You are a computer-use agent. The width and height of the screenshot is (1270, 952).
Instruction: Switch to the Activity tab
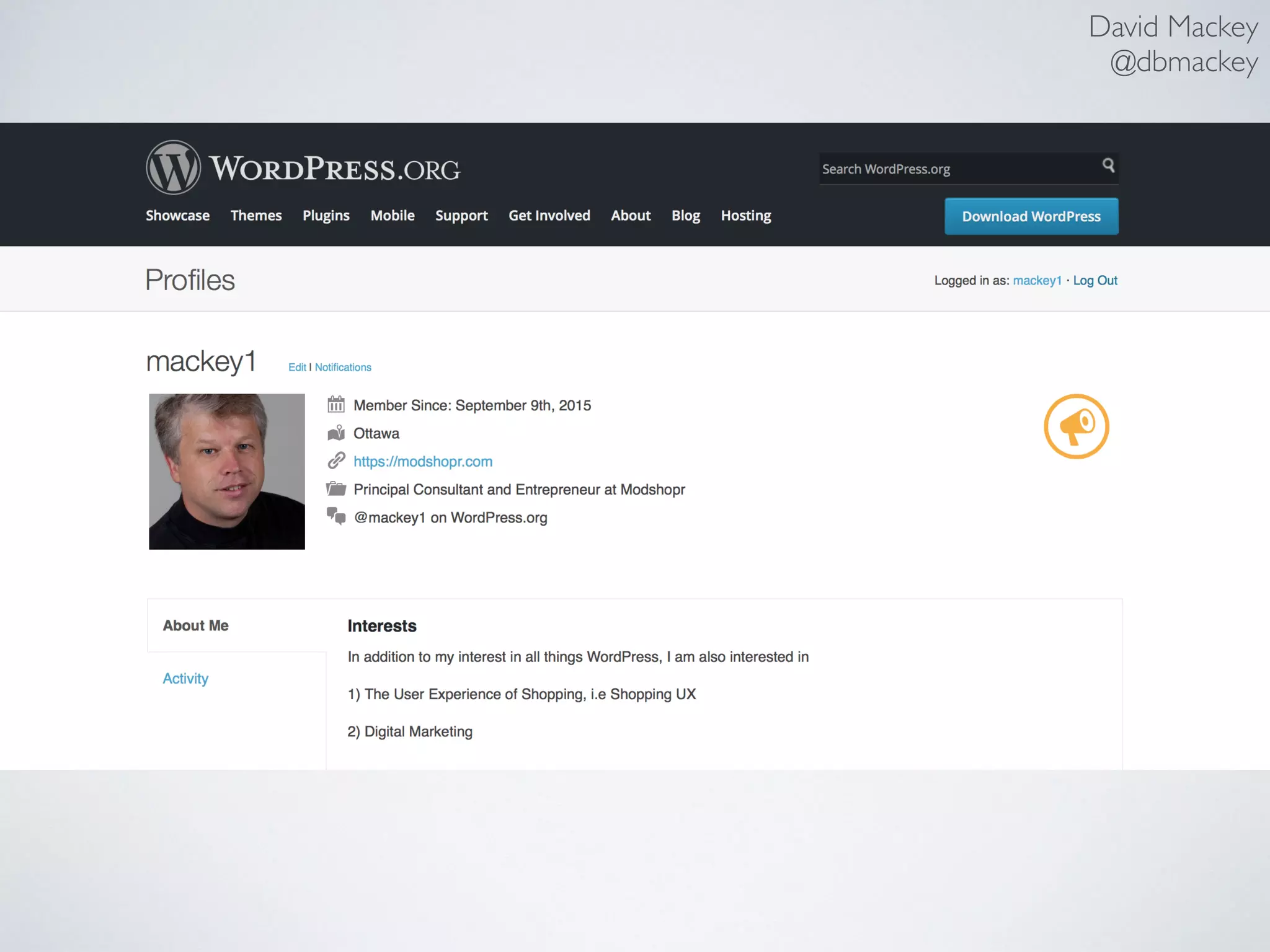[x=185, y=679]
